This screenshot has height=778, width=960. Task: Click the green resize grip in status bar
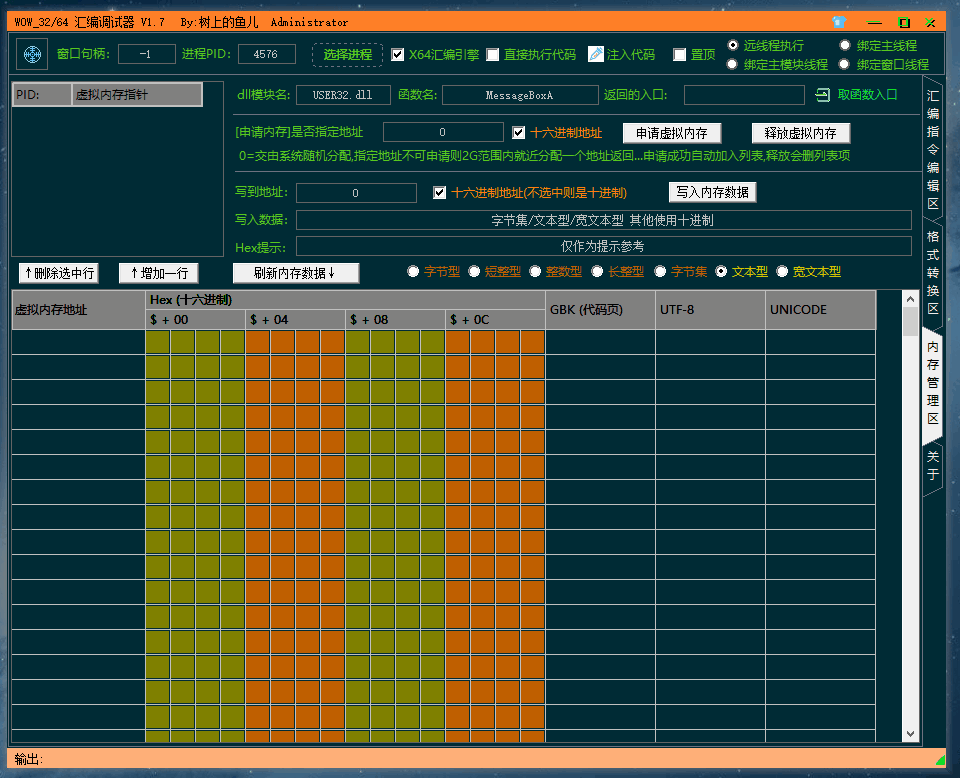point(940,760)
